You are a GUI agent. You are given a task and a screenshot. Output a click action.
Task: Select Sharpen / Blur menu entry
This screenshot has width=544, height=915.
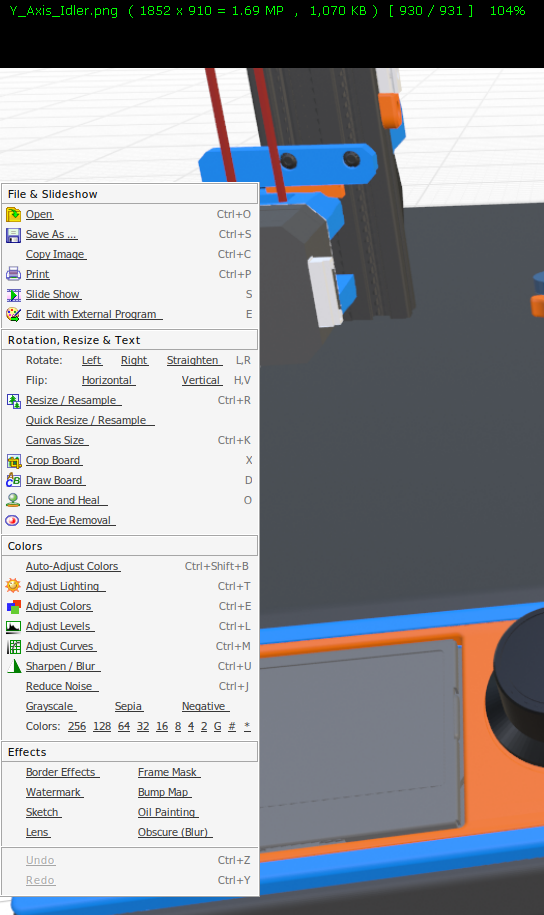(x=63, y=666)
